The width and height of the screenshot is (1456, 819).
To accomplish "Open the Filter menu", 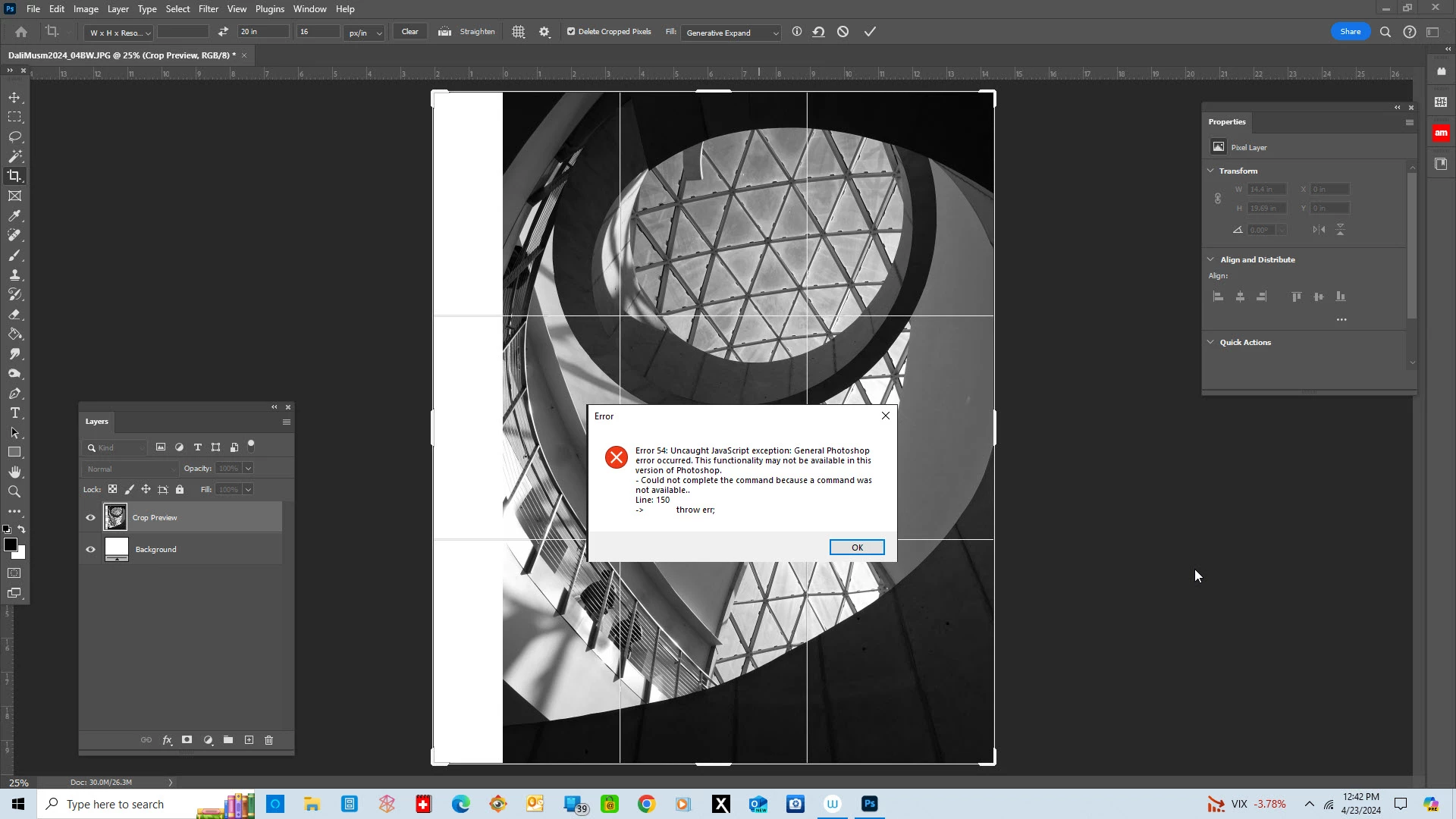I will 208,9.
